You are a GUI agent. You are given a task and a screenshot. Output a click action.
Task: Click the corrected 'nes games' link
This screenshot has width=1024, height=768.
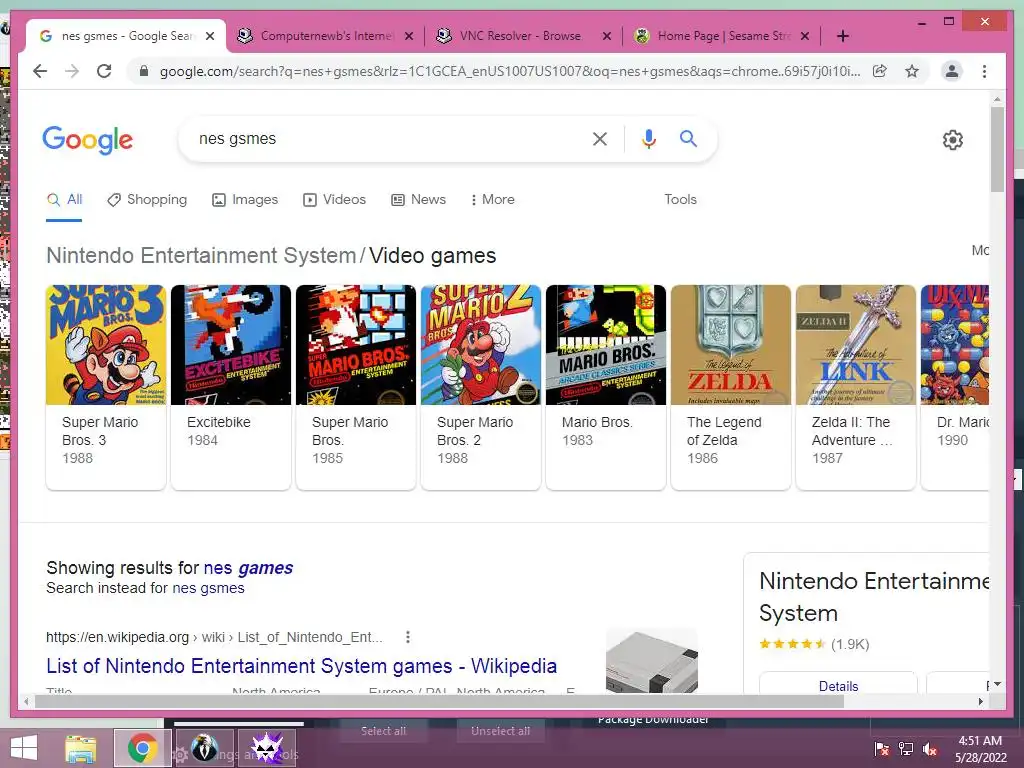point(248,568)
